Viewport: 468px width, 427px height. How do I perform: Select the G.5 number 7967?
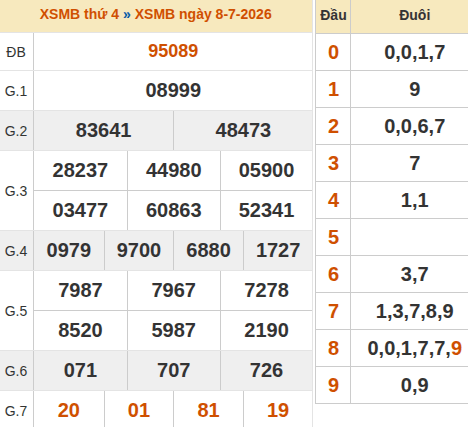click(174, 290)
